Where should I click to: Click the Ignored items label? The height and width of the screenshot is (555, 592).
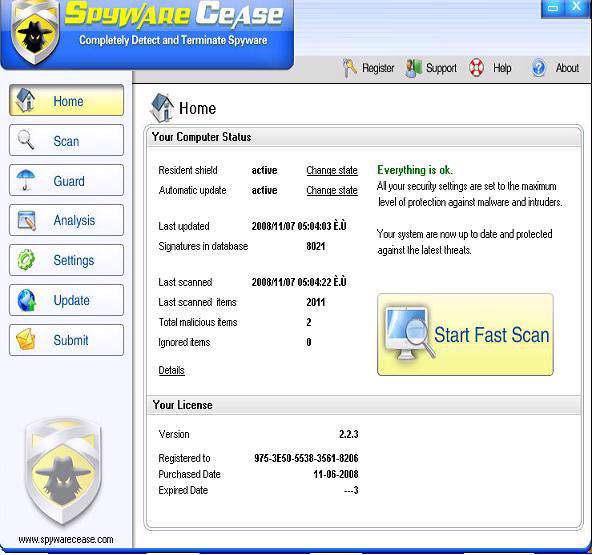(x=184, y=342)
